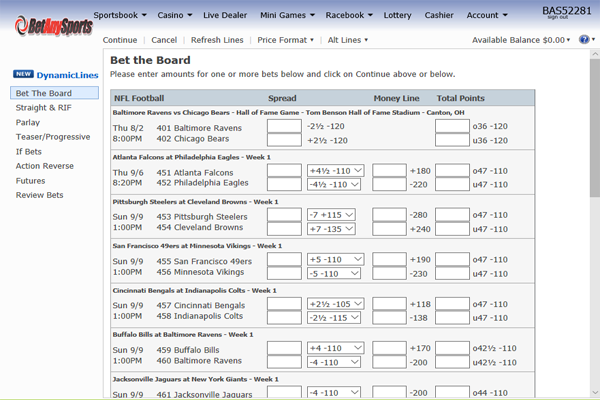Screen dimensions: 600x400
Task: Go to Live Dealer
Action: pyautogui.click(x=225, y=15)
